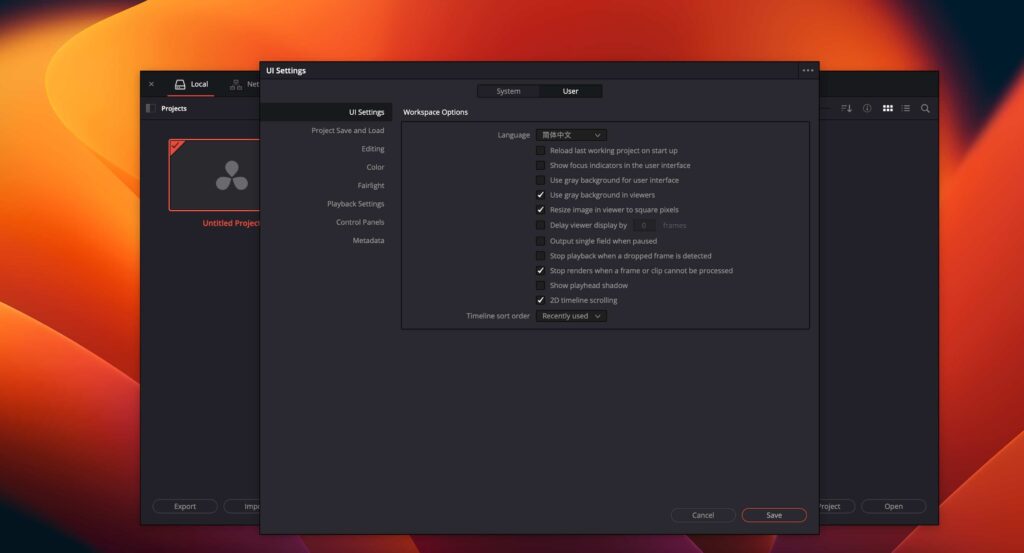Uncheck Resize image in viewer to square pixels
Viewport: 1024px width, 553px height.
pos(540,210)
